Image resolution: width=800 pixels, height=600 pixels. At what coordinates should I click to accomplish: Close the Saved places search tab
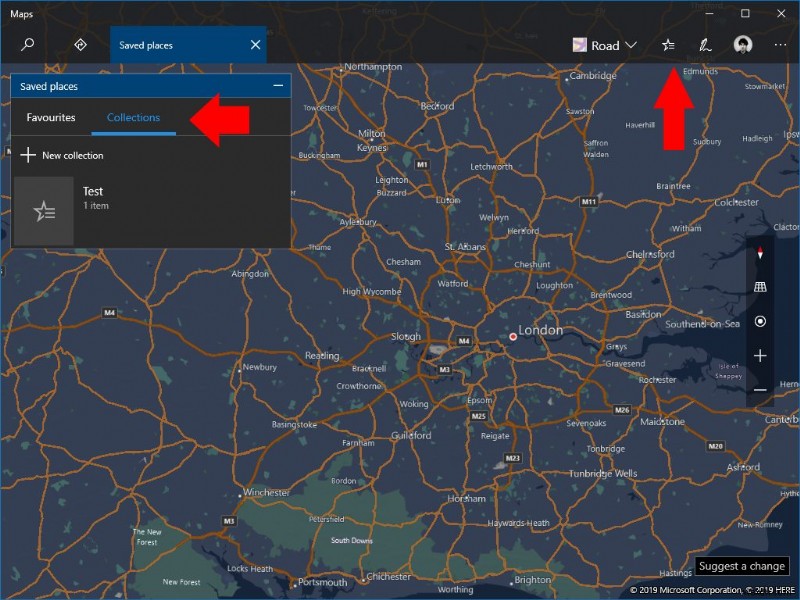255,45
